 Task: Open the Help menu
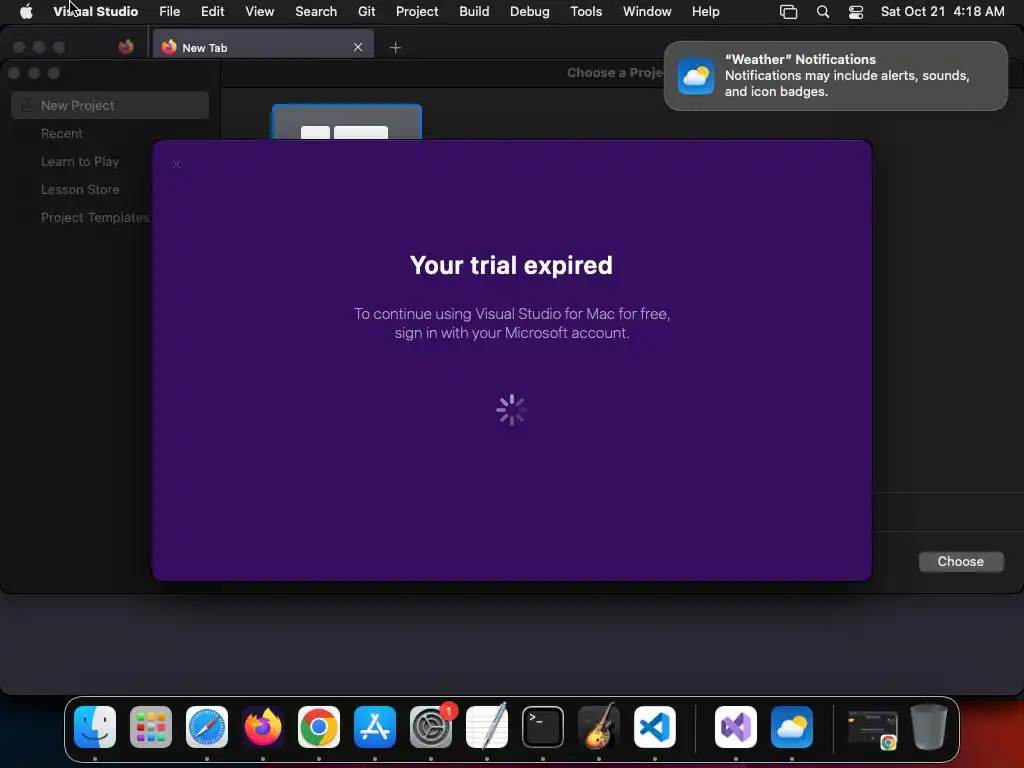point(705,11)
